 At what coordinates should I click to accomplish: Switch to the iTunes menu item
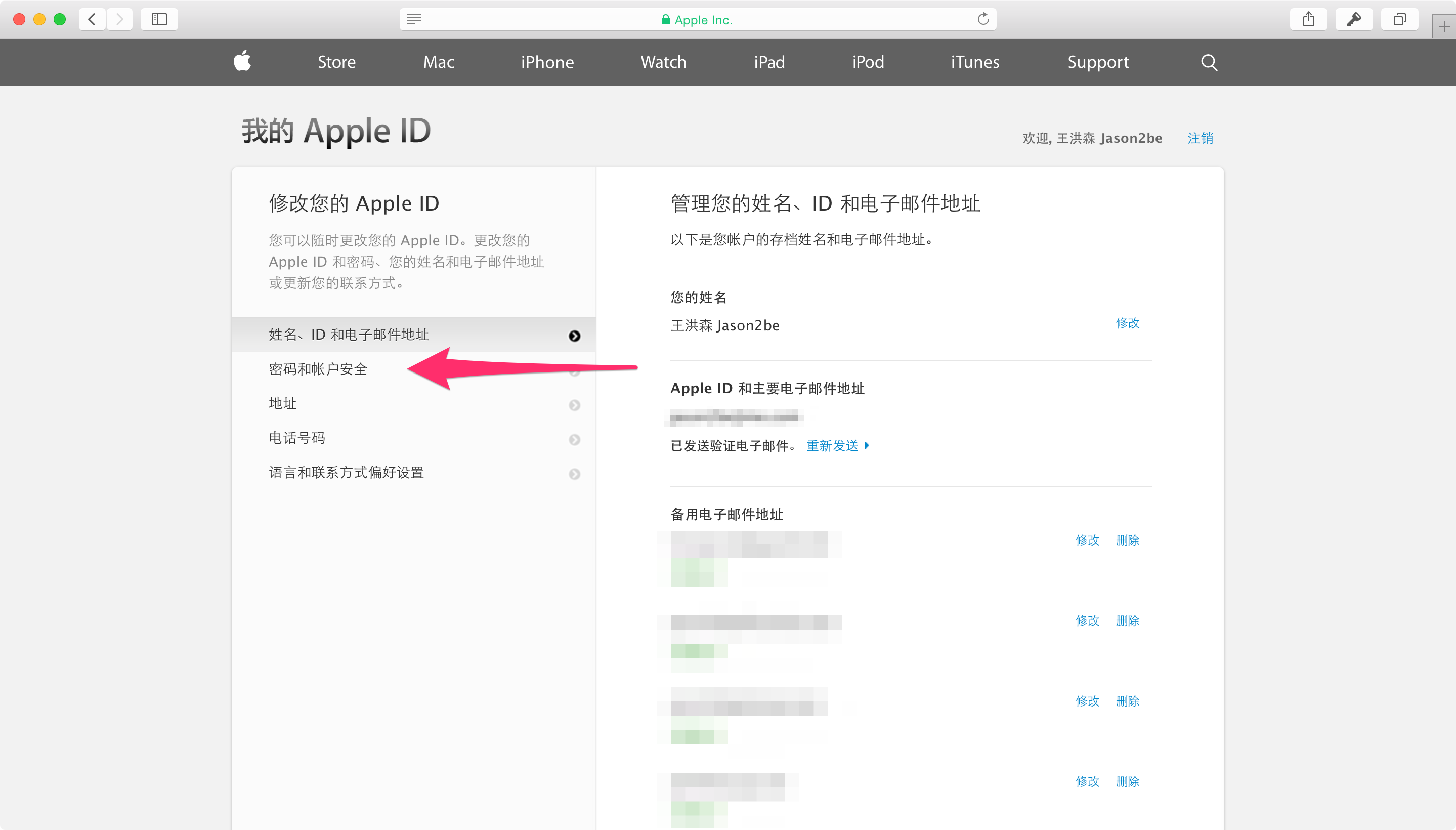(x=974, y=62)
